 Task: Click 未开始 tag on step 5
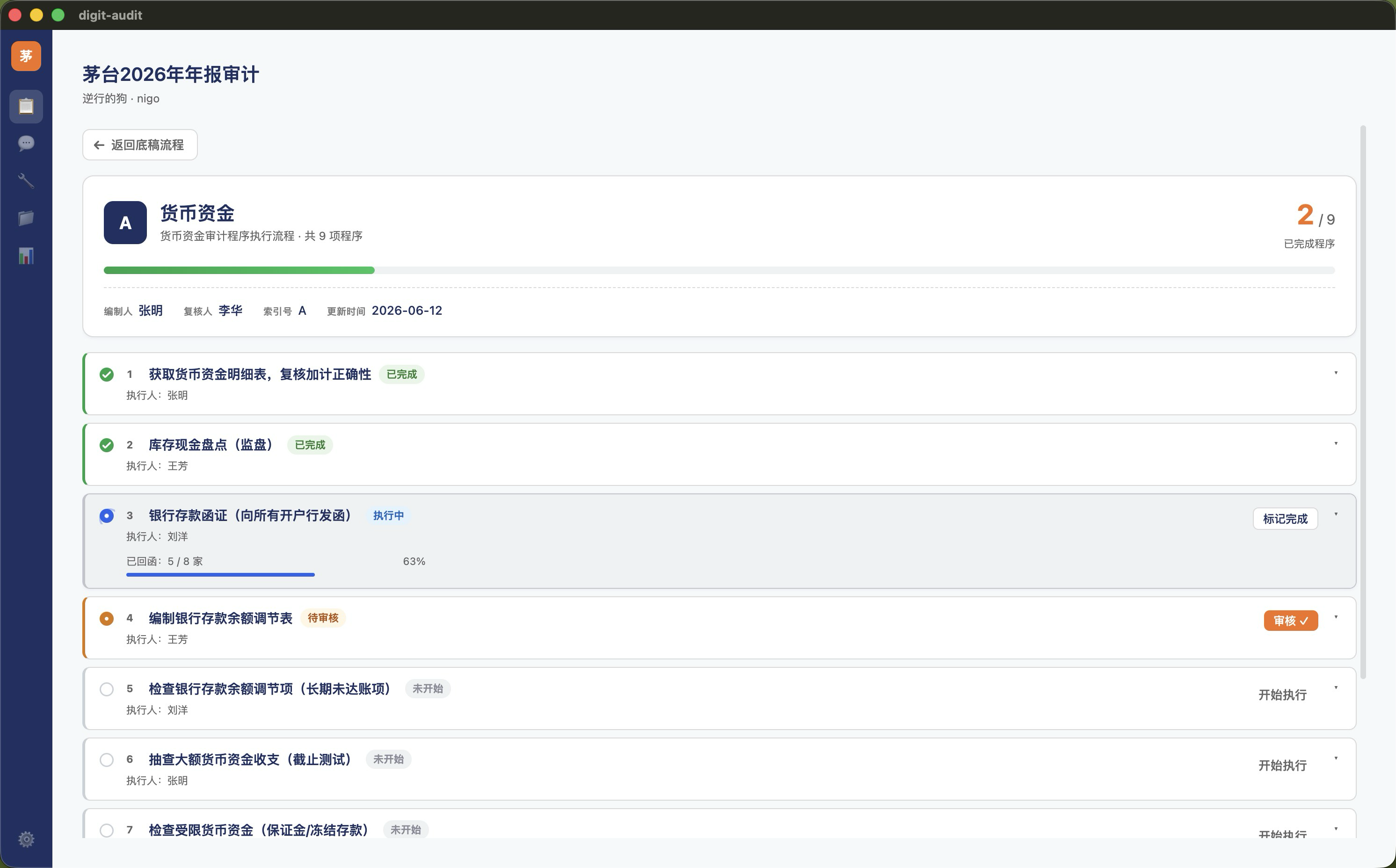coord(427,689)
